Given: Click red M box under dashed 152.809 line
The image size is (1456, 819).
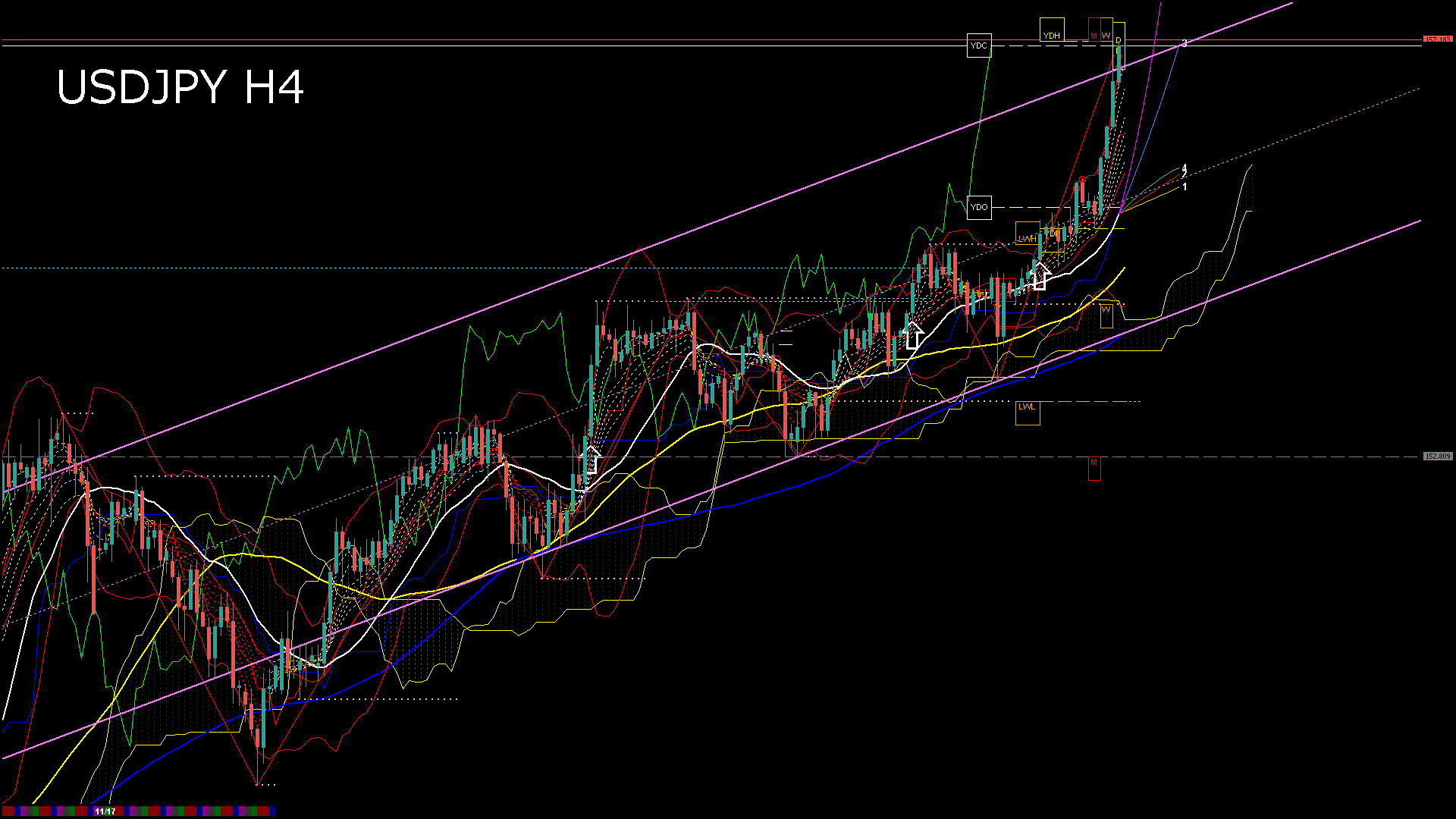Looking at the screenshot, I should pyautogui.click(x=1094, y=467).
